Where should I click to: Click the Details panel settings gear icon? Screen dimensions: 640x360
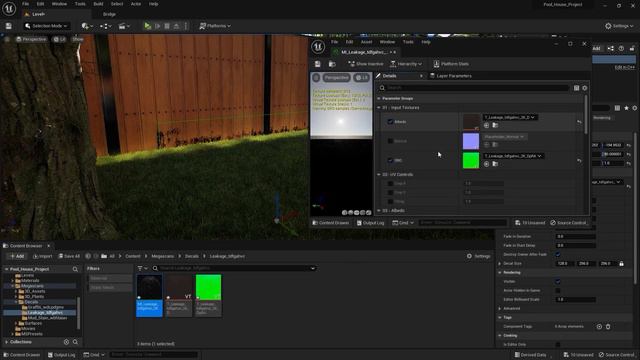pos(584,88)
